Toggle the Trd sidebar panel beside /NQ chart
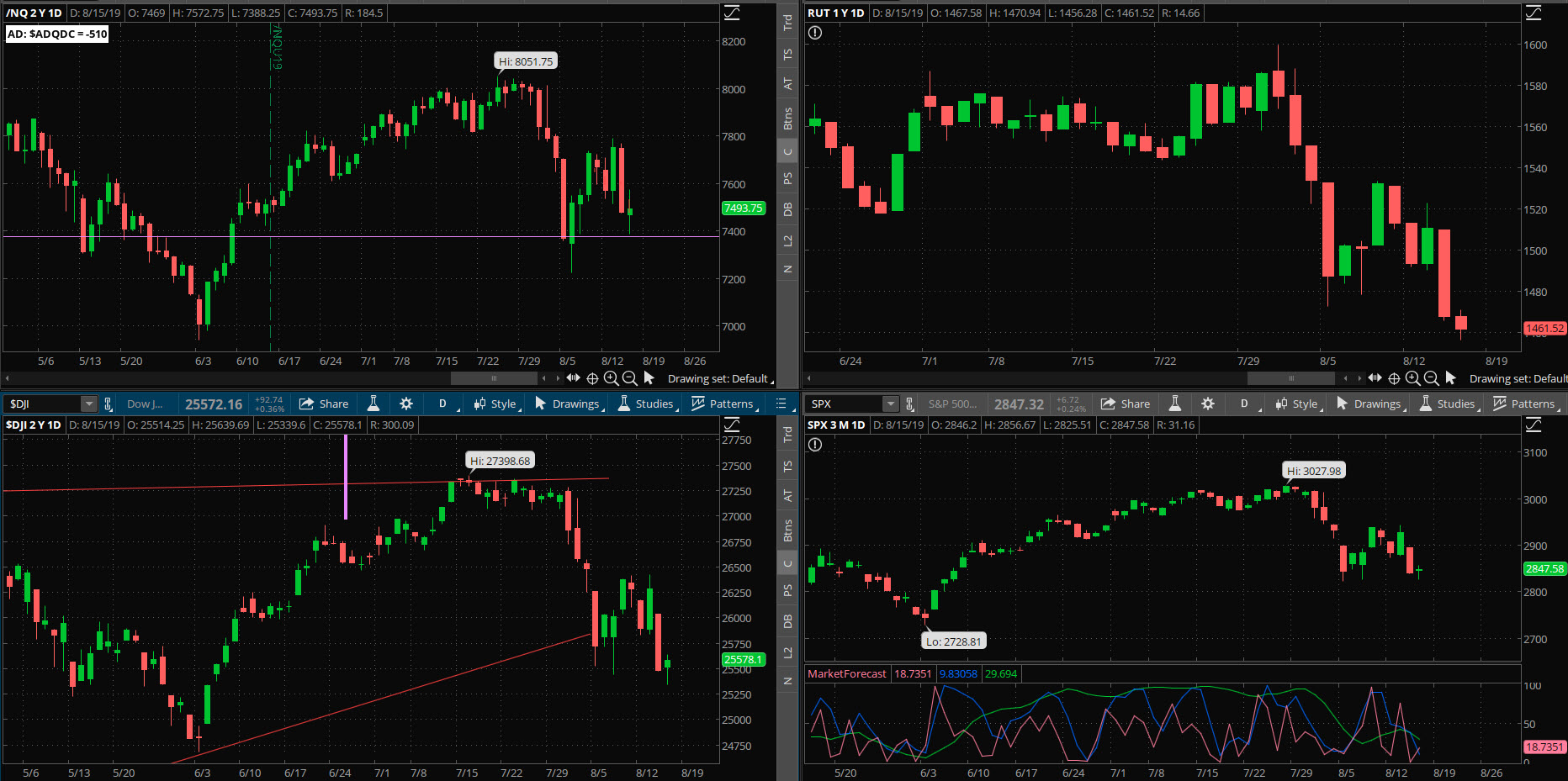 click(788, 23)
